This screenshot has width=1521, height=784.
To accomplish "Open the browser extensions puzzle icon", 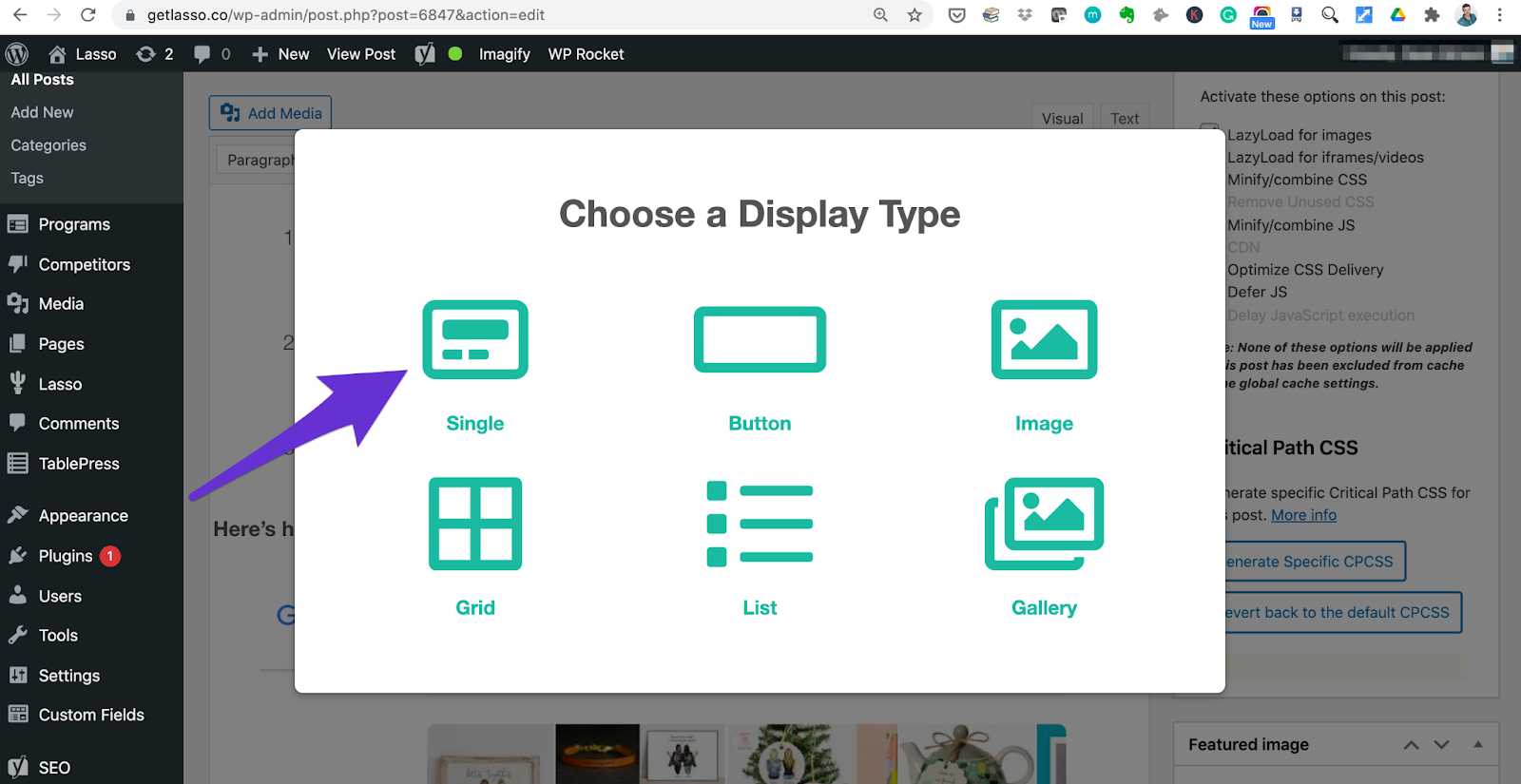I will [1432, 15].
